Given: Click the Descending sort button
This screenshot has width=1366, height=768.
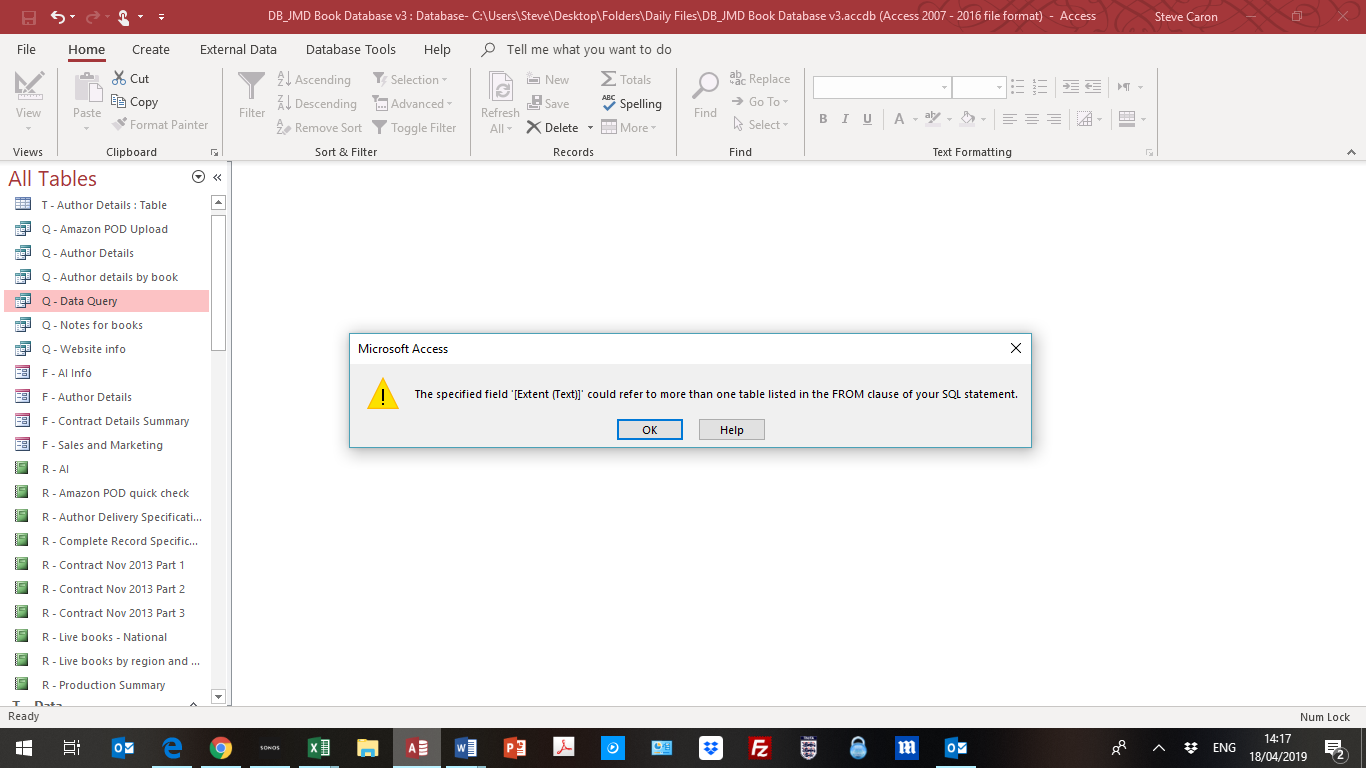Looking at the screenshot, I should [x=317, y=103].
